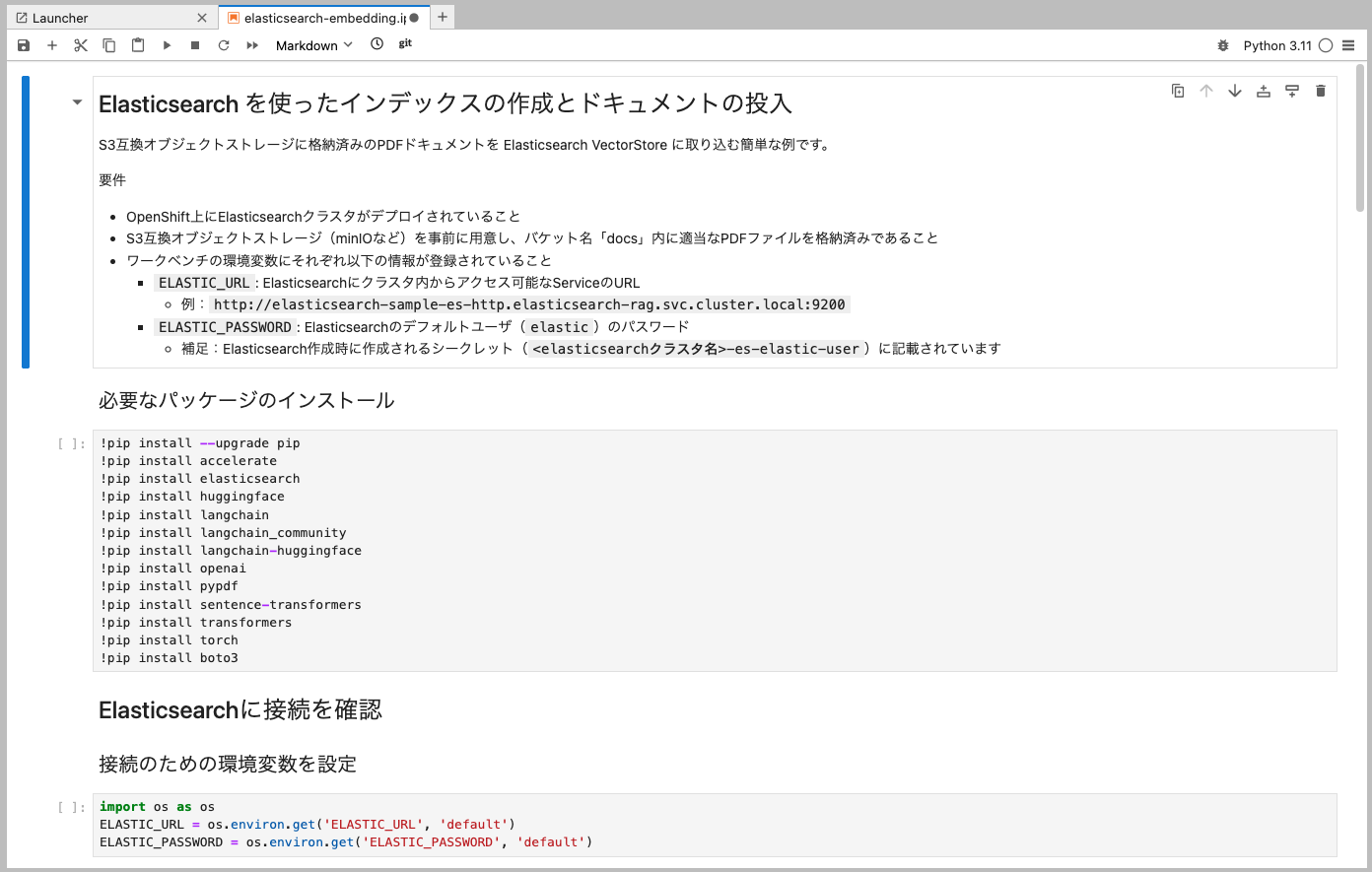Restart the kernel
Viewport: 1372px width, 872px height.
(x=224, y=45)
